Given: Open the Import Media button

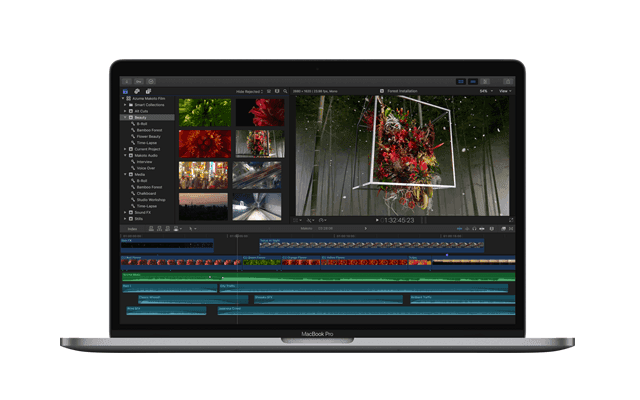Looking at the screenshot, I should pyautogui.click(x=127, y=82).
